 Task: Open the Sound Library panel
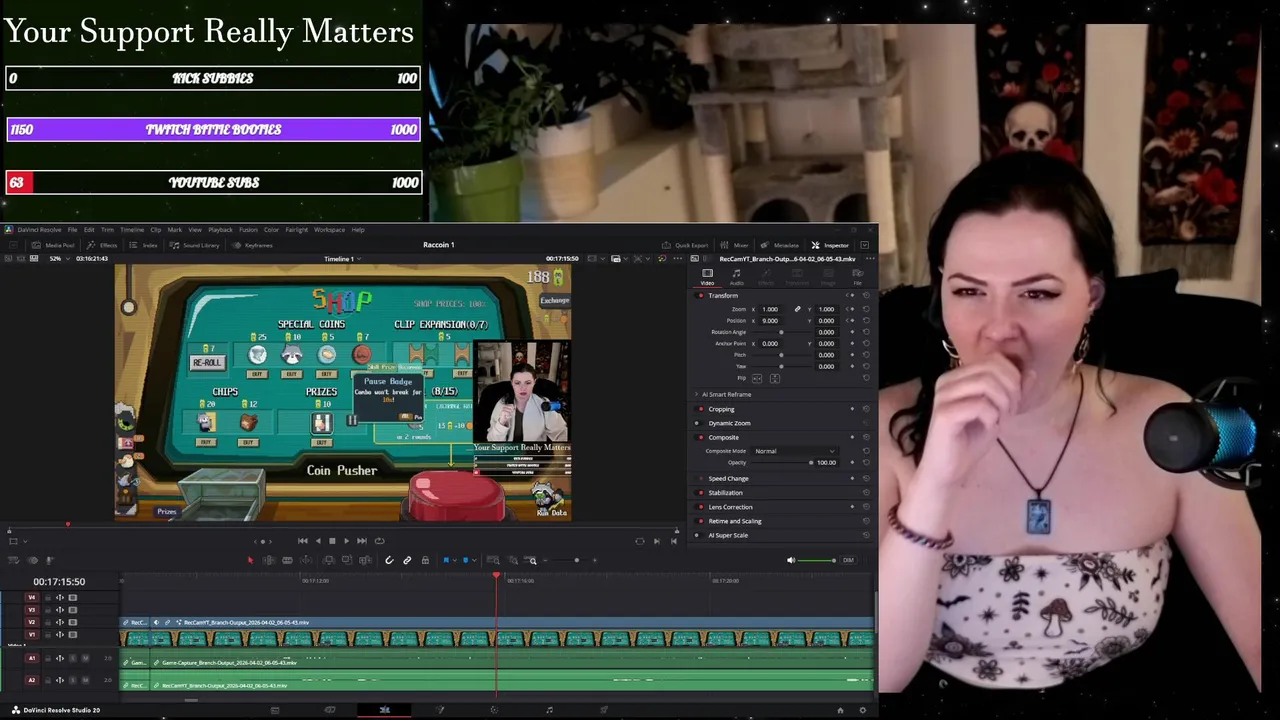[x=194, y=245]
